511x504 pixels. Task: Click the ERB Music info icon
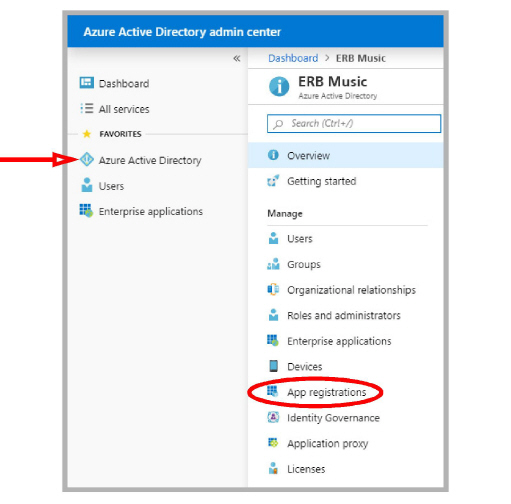tap(279, 86)
